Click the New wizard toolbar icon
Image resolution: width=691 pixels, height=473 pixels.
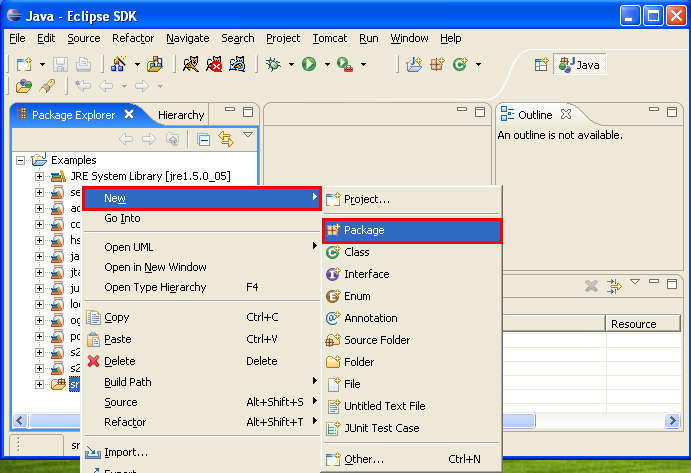click(x=24, y=64)
